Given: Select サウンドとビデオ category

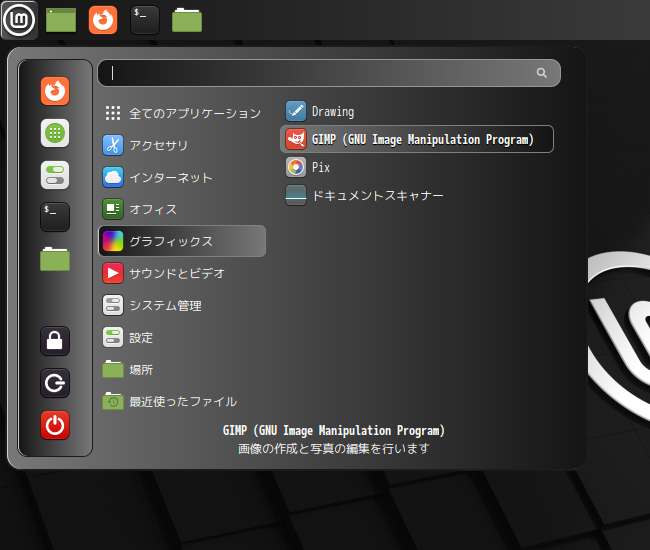Looking at the screenshot, I should 182,273.
